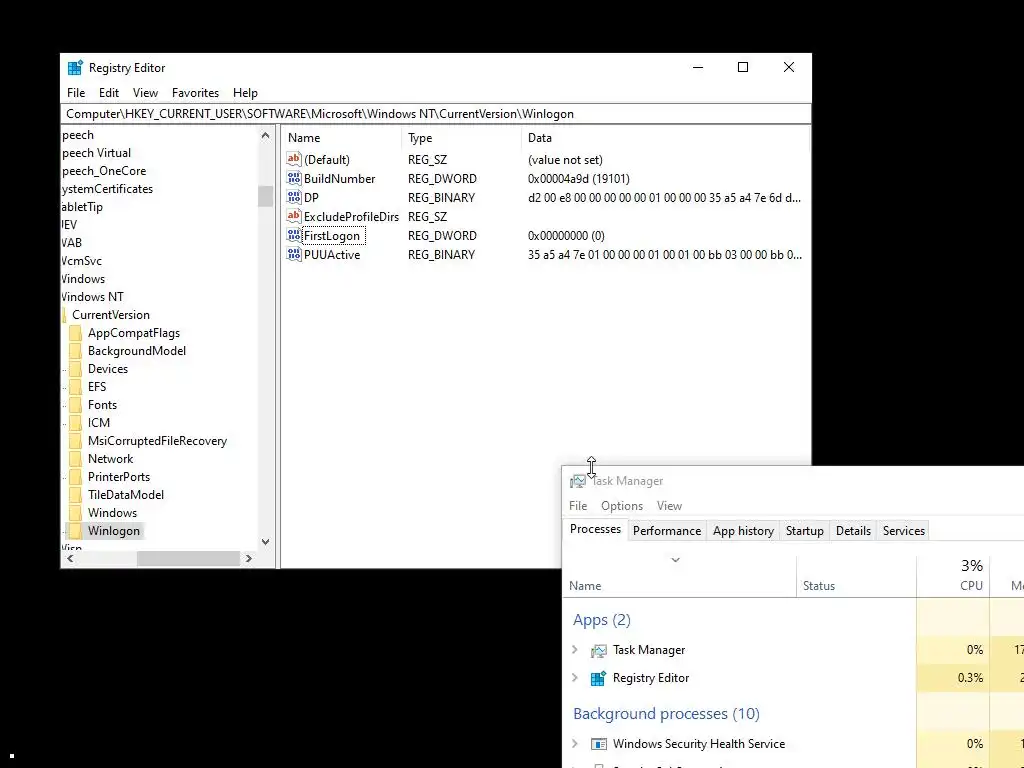Image resolution: width=1024 pixels, height=768 pixels.
Task: Click the FirstLogon DWORD value icon
Action: pyautogui.click(x=294, y=235)
